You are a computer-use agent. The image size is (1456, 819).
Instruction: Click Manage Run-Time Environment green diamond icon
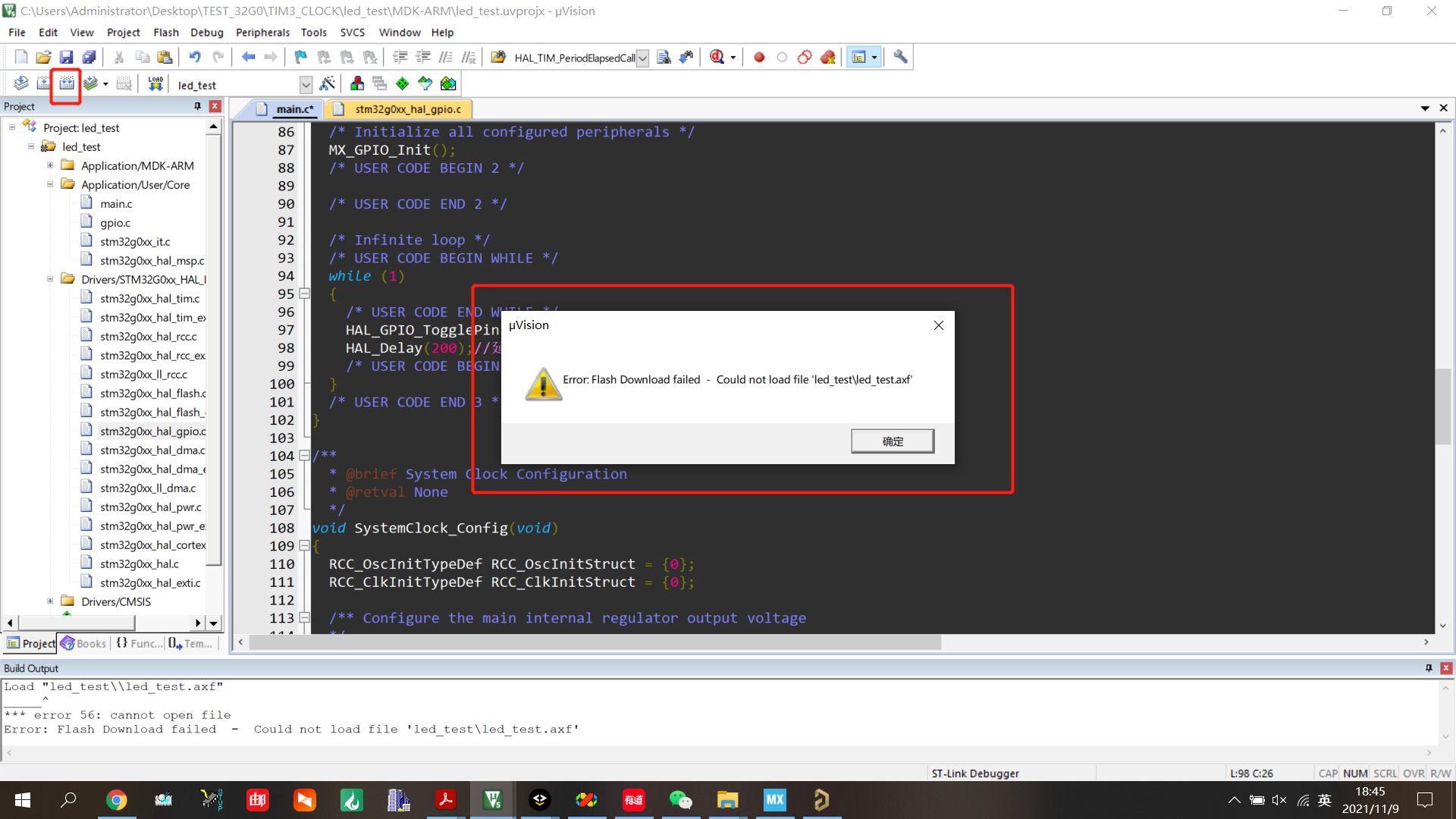pos(402,83)
